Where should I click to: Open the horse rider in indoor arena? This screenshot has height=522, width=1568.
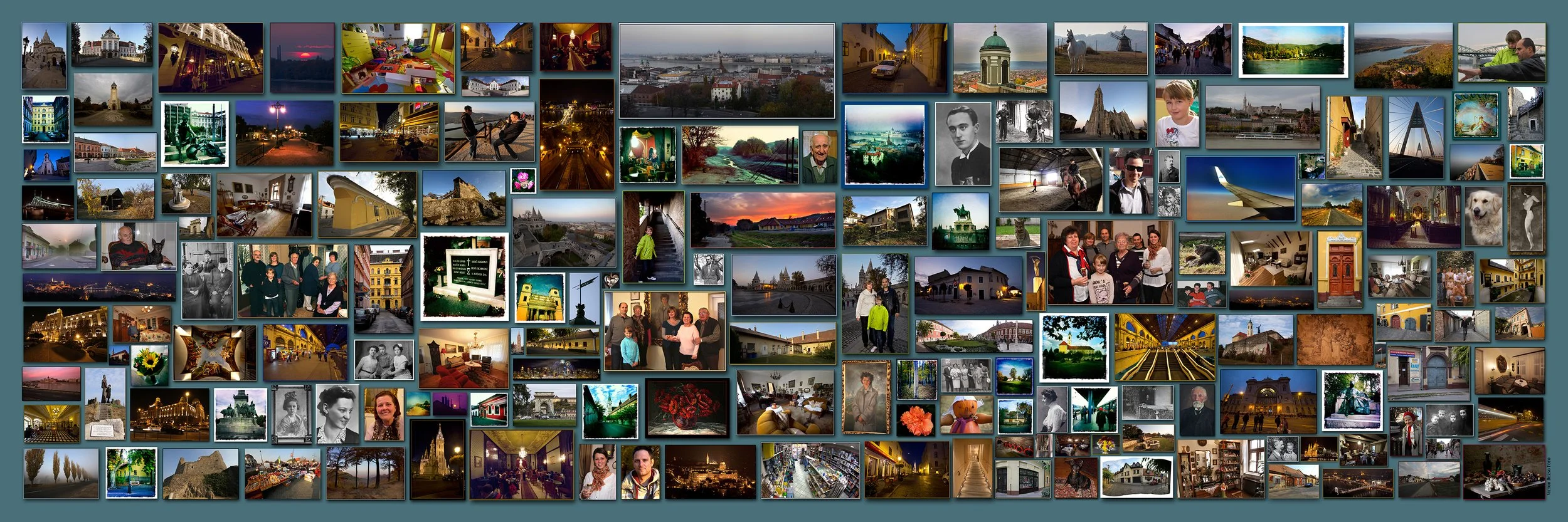[x=1051, y=180]
